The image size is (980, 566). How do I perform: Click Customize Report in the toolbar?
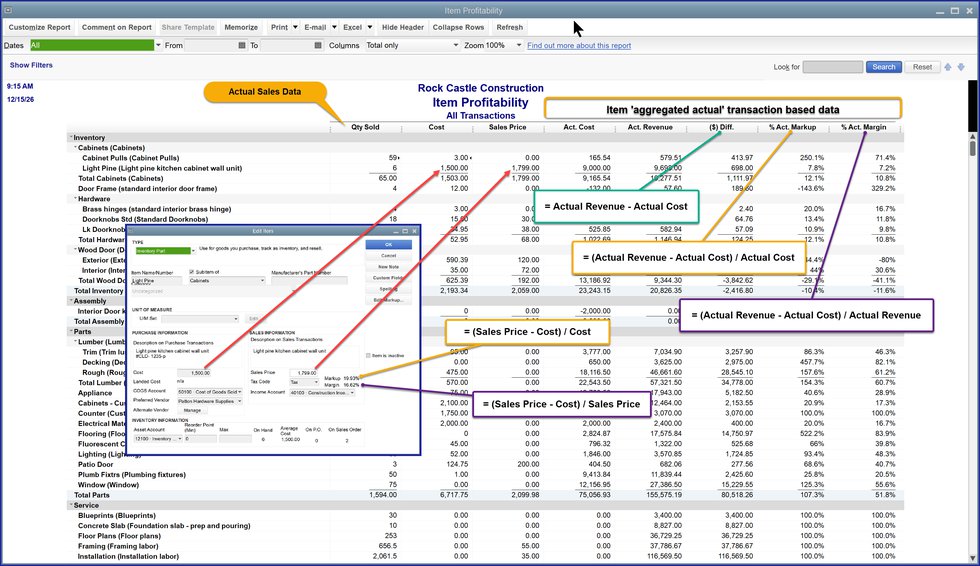click(x=40, y=28)
